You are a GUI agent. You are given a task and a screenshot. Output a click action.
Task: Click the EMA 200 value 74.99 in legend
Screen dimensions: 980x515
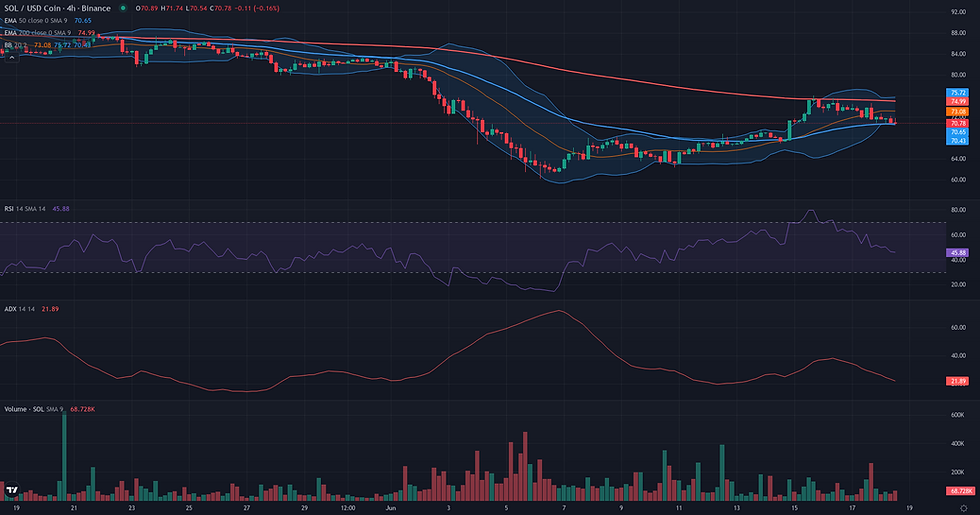coord(86,32)
